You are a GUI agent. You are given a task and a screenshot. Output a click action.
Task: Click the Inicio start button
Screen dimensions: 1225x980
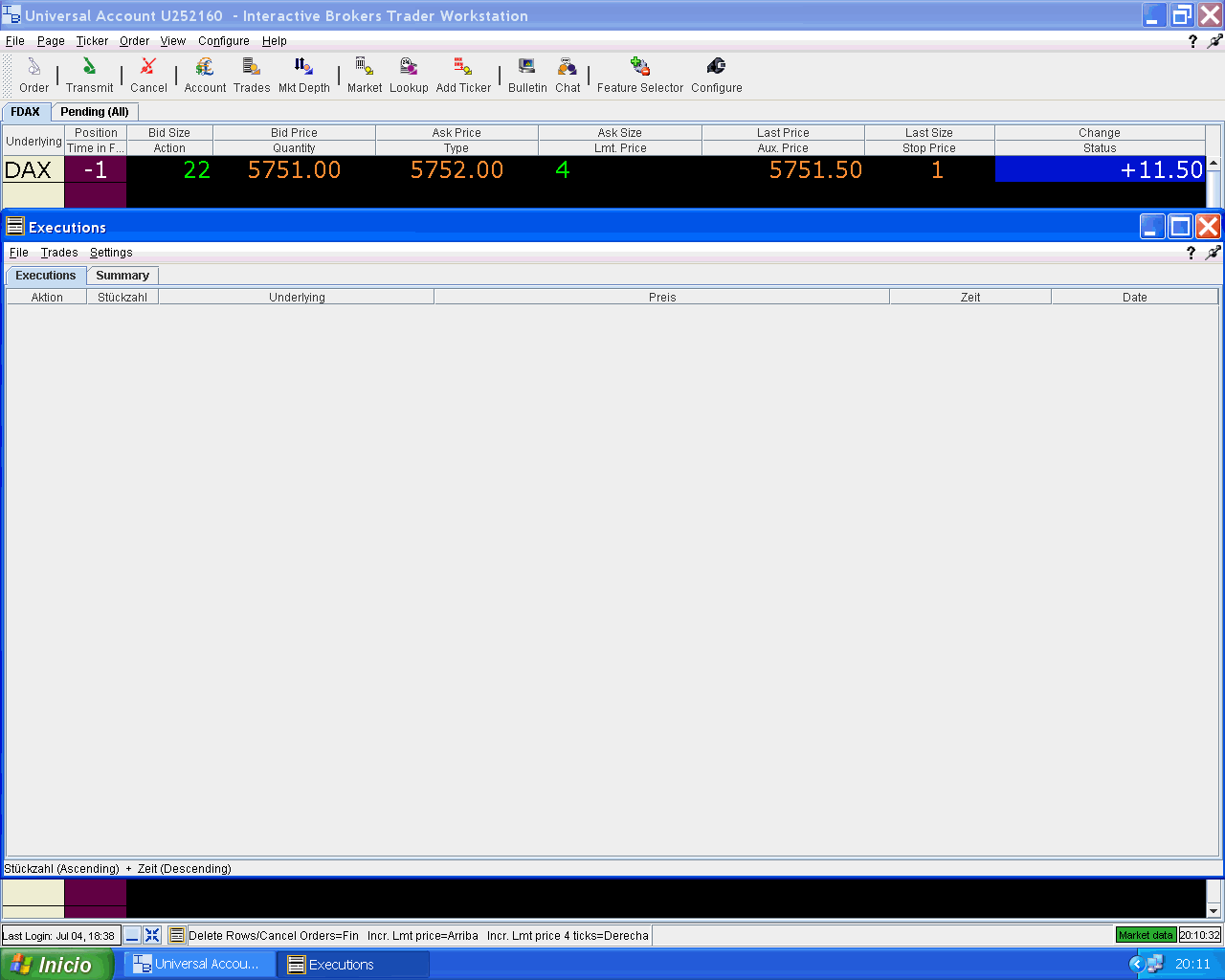[x=56, y=964]
